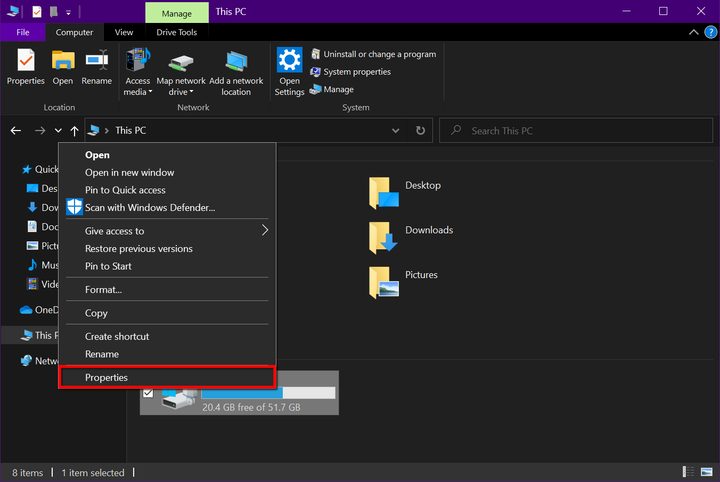This screenshot has width=720, height=482.
Task: Click the refresh button in address bar
Action: (420, 131)
